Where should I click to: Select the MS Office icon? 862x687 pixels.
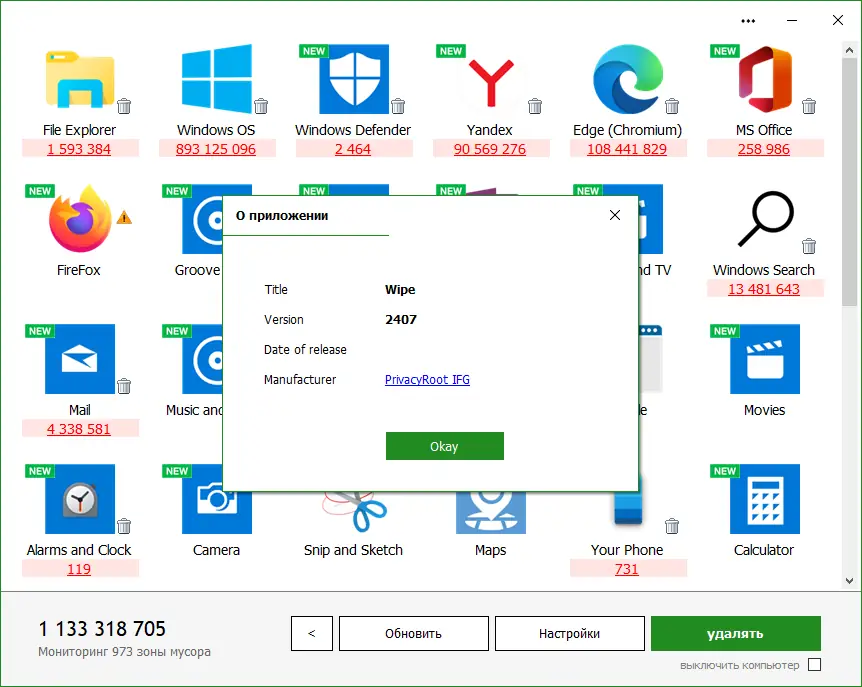[x=765, y=79]
